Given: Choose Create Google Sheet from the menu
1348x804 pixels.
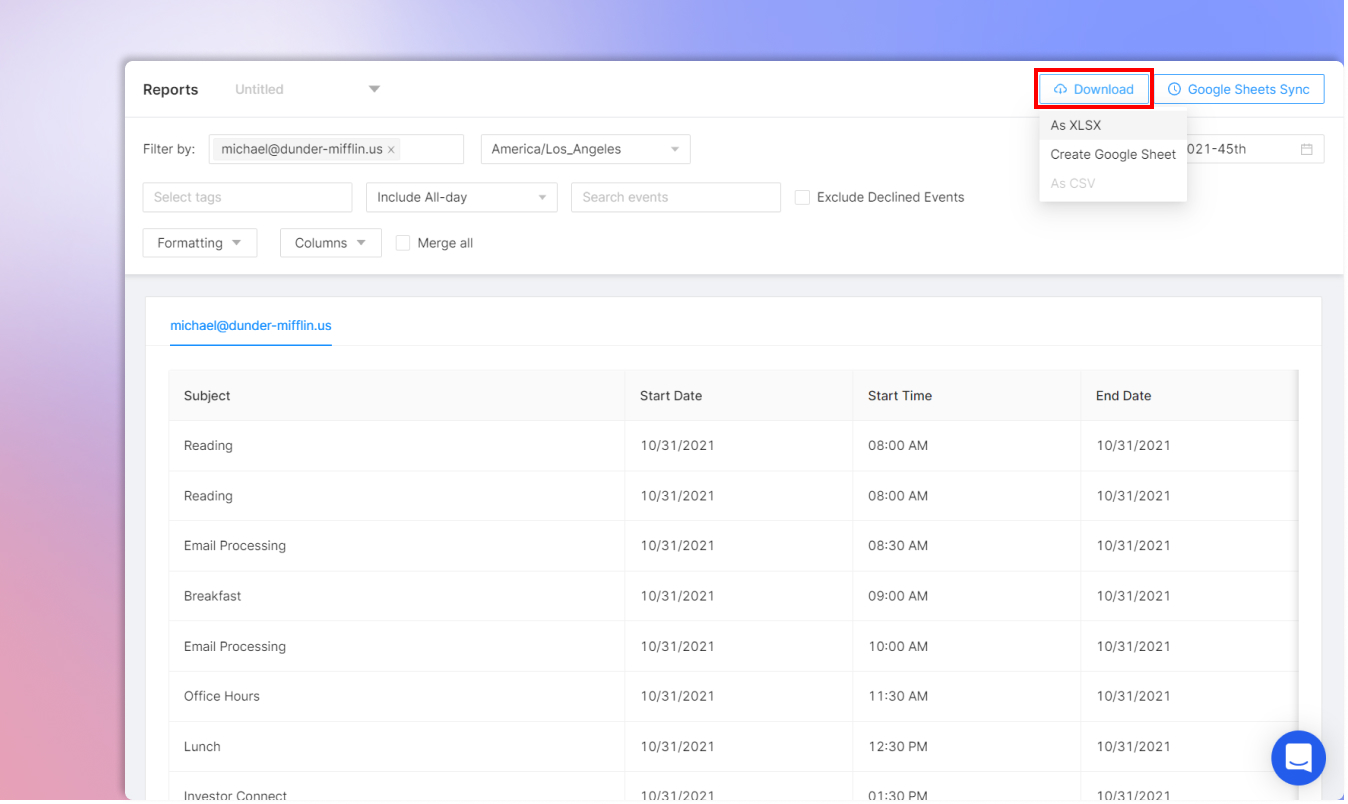Looking at the screenshot, I should (x=1113, y=154).
